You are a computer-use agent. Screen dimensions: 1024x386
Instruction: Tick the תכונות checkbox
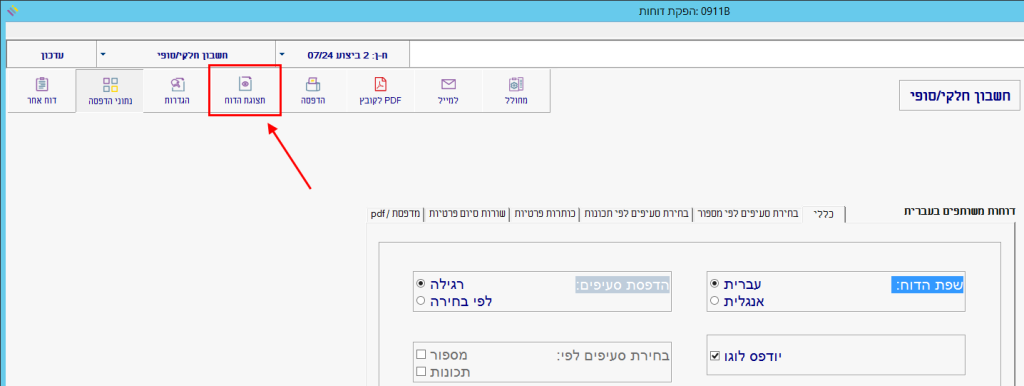421,372
